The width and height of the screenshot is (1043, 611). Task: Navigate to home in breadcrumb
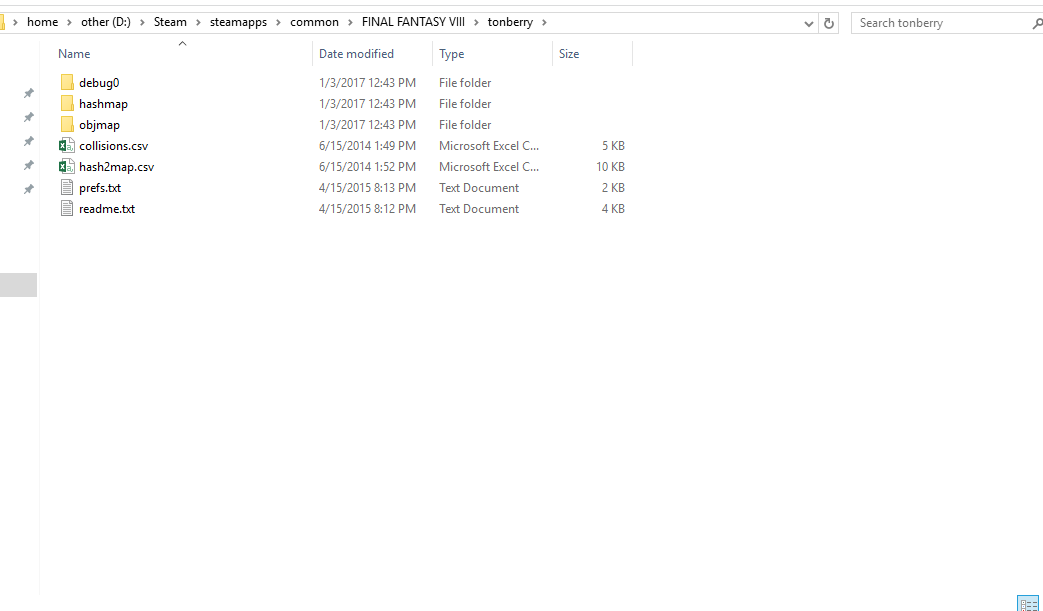[43, 22]
